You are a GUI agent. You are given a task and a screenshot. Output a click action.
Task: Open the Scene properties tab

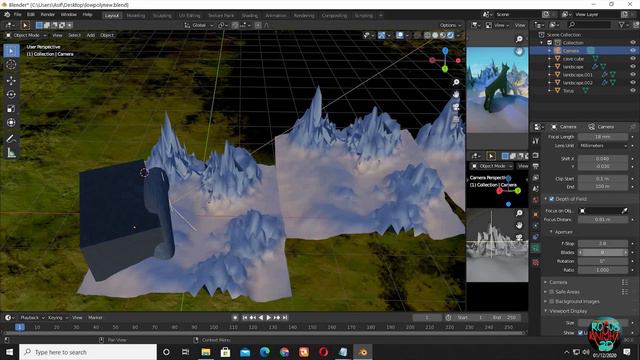pyautogui.click(x=536, y=189)
